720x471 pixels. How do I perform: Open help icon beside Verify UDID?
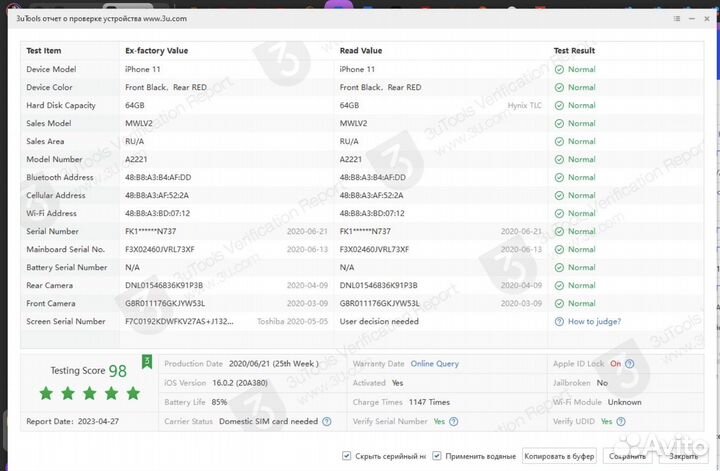coord(621,421)
